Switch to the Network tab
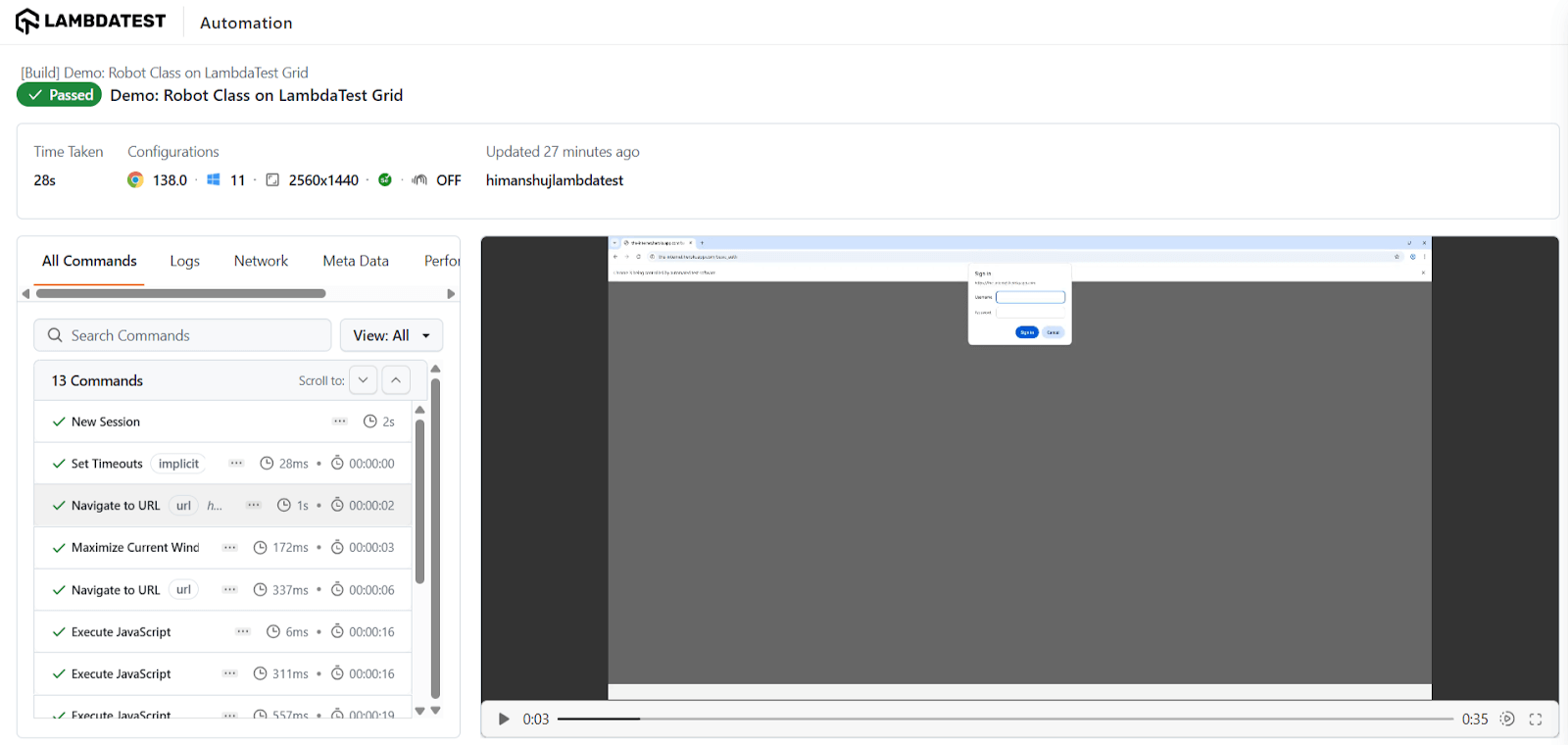 (x=261, y=261)
